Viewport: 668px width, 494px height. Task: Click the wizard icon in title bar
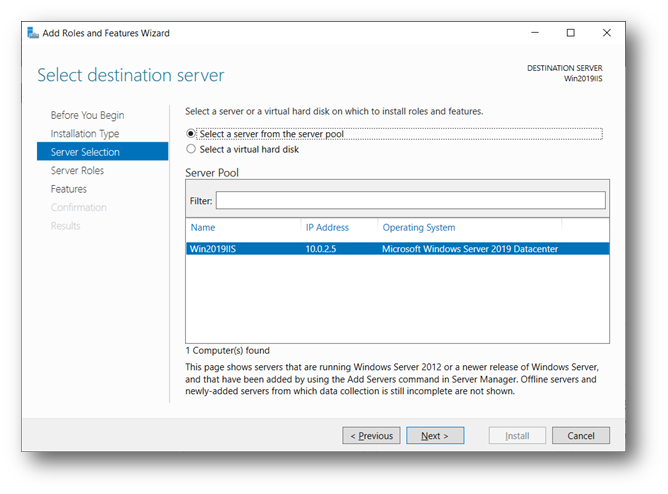(x=32, y=33)
